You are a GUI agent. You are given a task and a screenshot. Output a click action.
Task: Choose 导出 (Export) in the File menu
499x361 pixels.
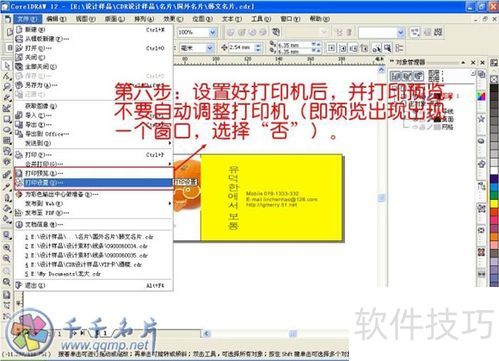tap(93, 125)
